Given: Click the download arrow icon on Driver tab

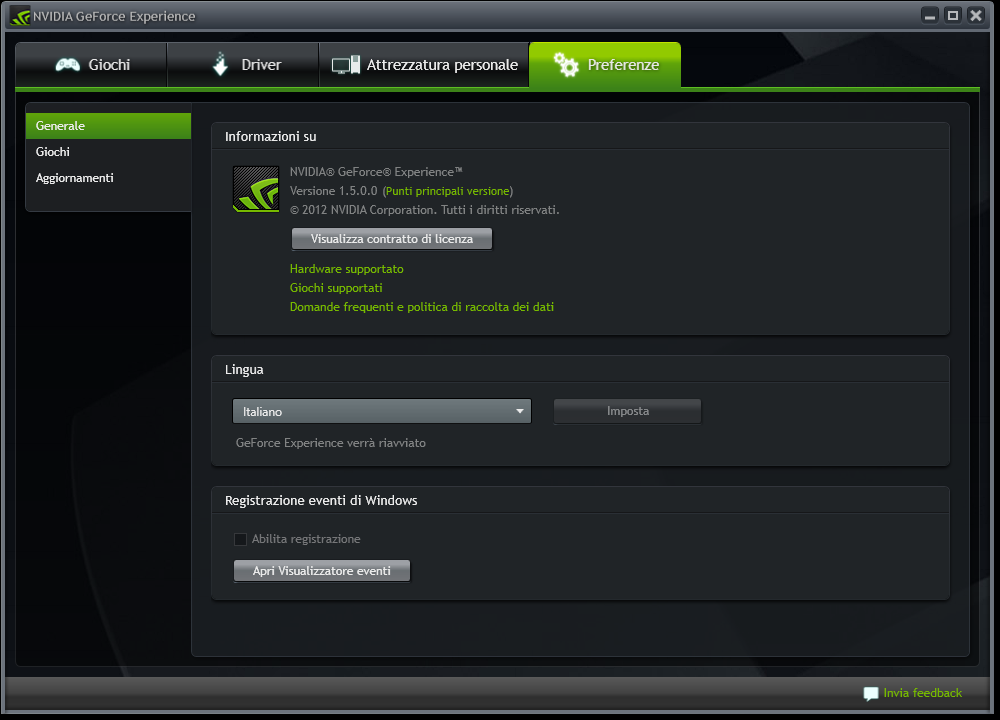Looking at the screenshot, I should pyautogui.click(x=221, y=65).
